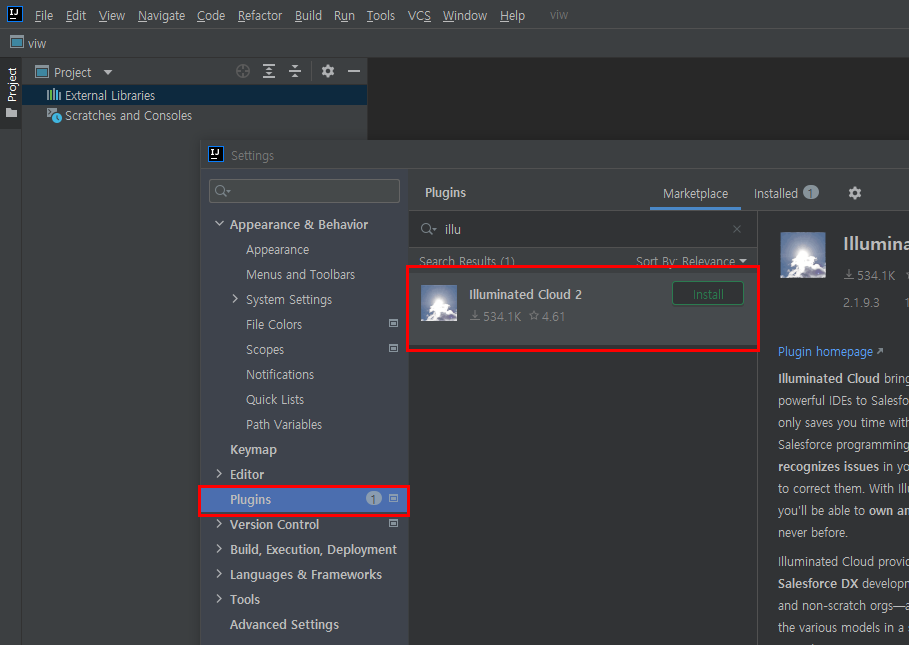Open the Help menu
909x645 pixels.
(512, 16)
